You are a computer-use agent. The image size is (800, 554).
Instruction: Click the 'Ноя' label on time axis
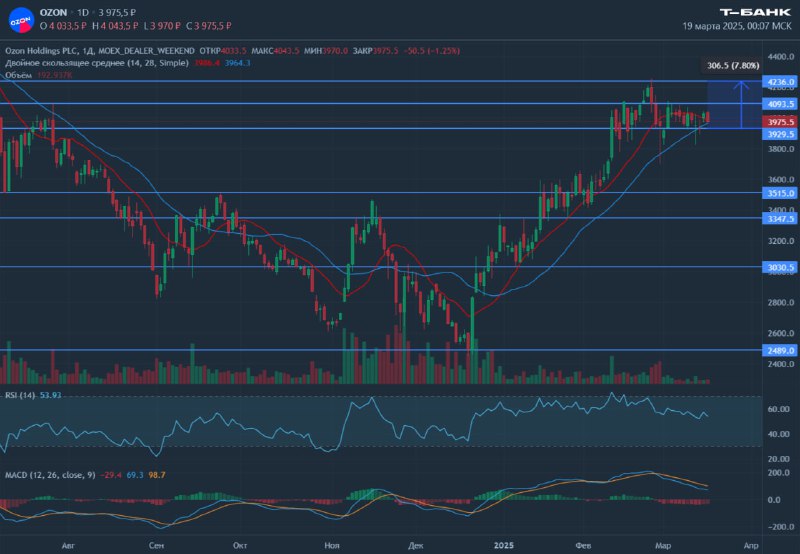tap(332, 546)
